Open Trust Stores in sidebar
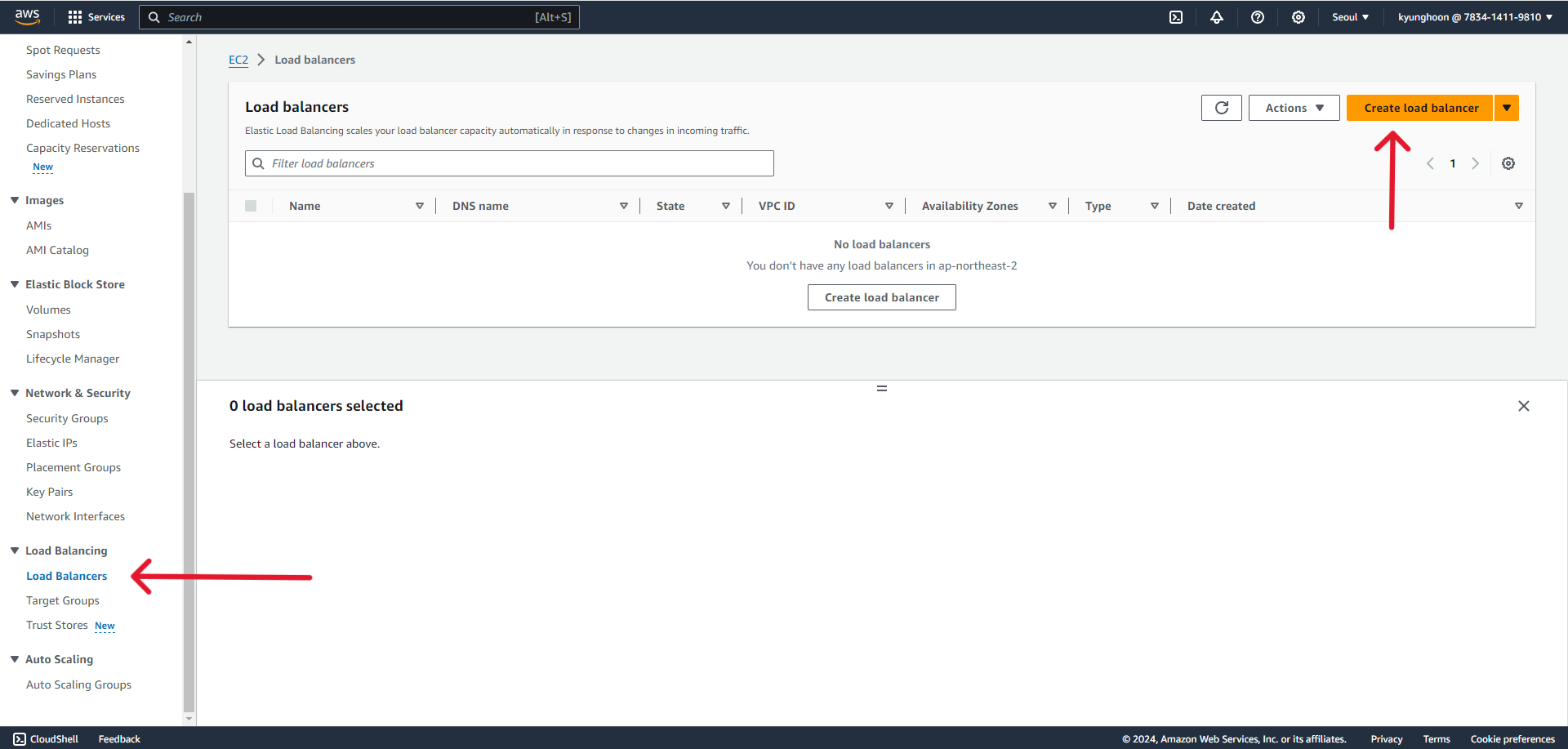This screenshot has width=1568, height=749. pos(56,625)
